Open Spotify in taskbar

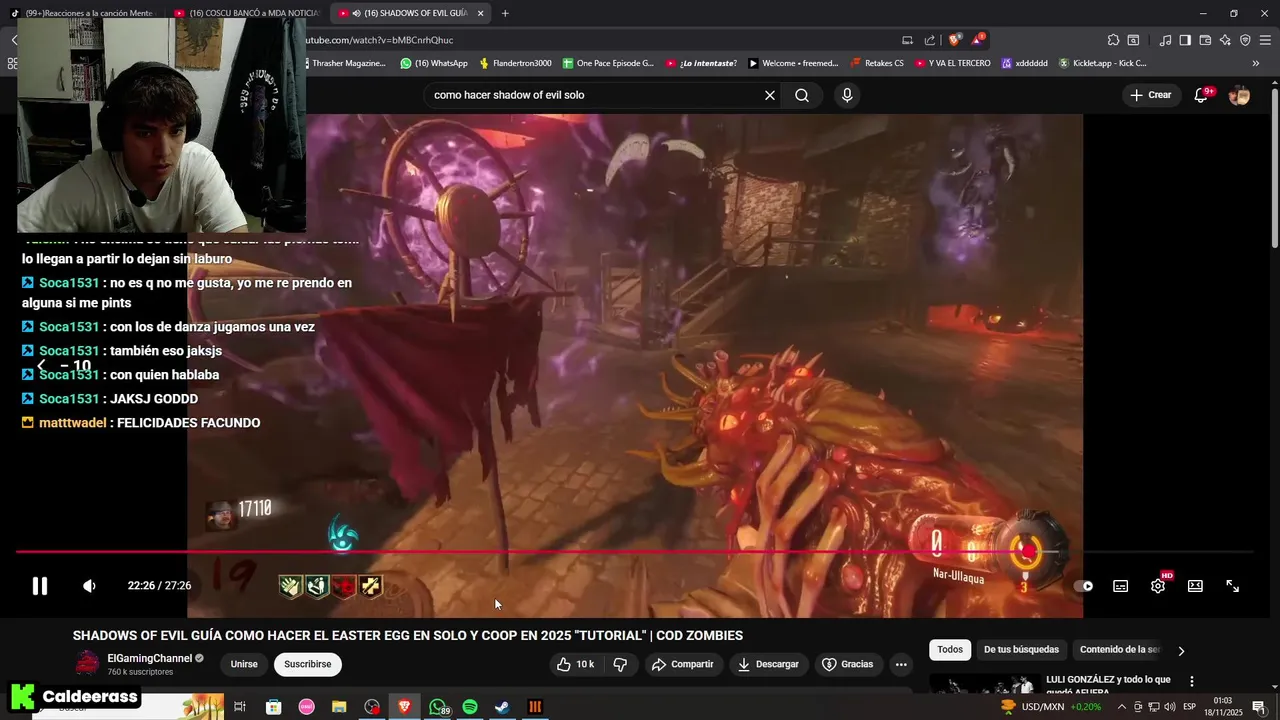coord(470,707)
